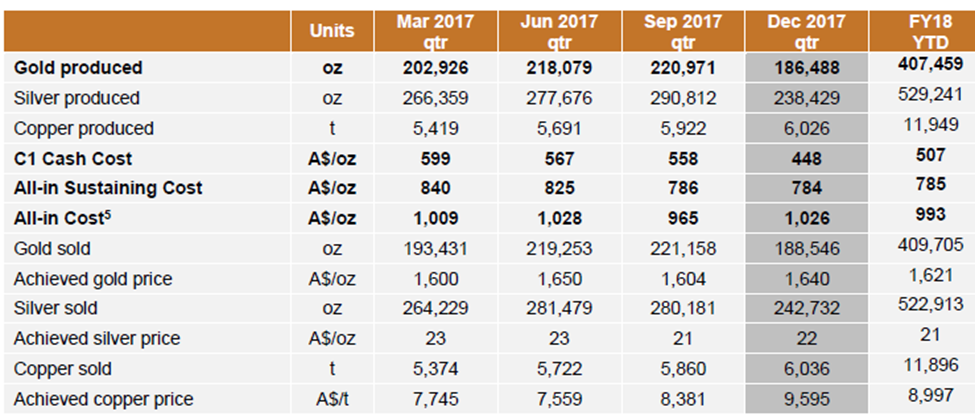The image size is (975, 416).
Task: Select the Gold sold value 193,431
Action: pyautogui.click(x=435, y=249)
